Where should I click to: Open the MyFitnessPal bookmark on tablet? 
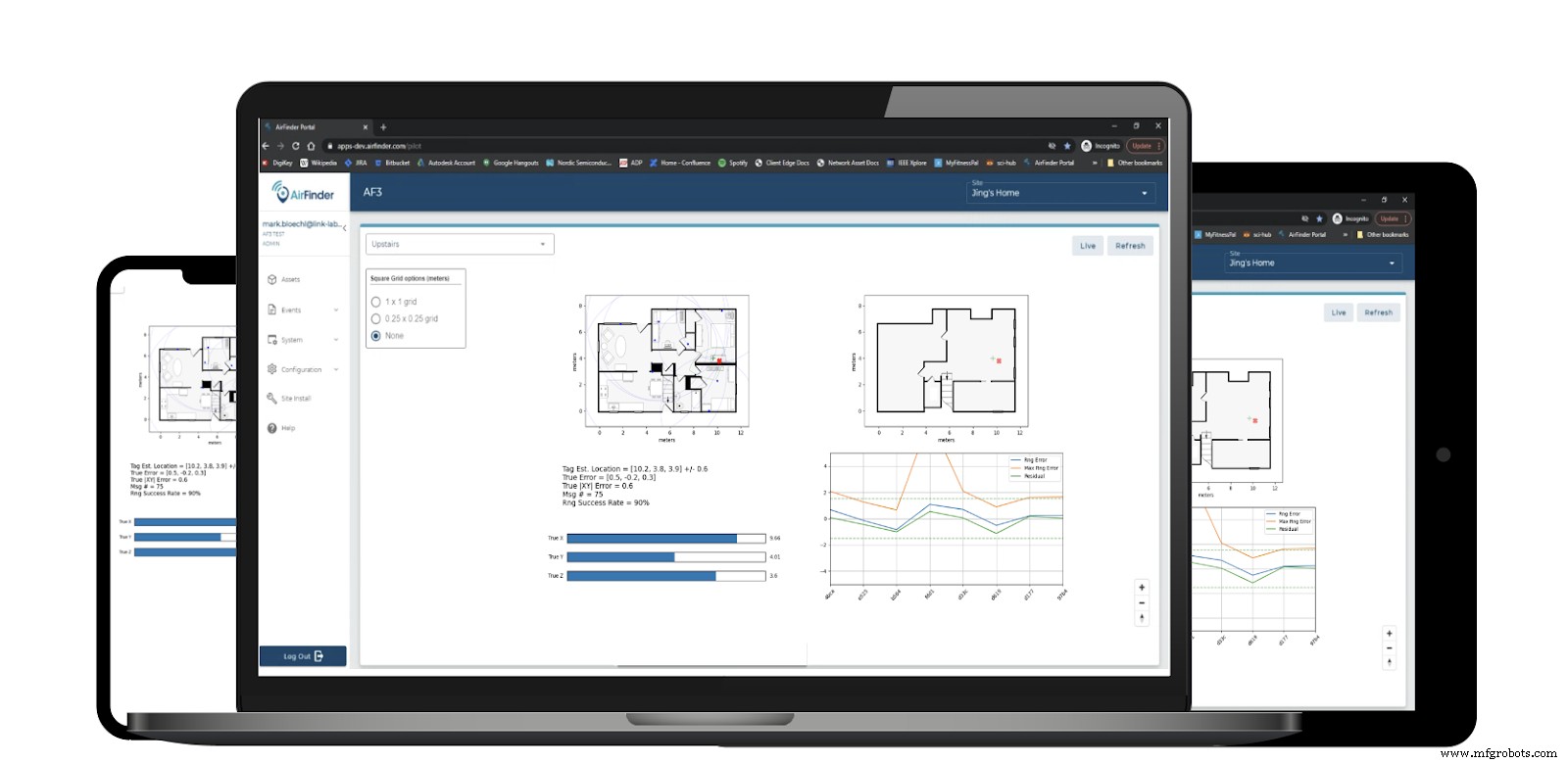1215,235
